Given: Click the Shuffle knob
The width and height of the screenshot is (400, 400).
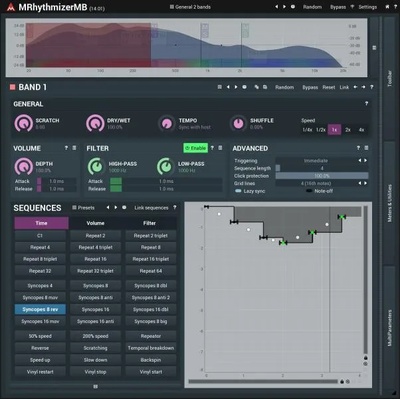Looking at the screenshot, I should tap(238, 124).
